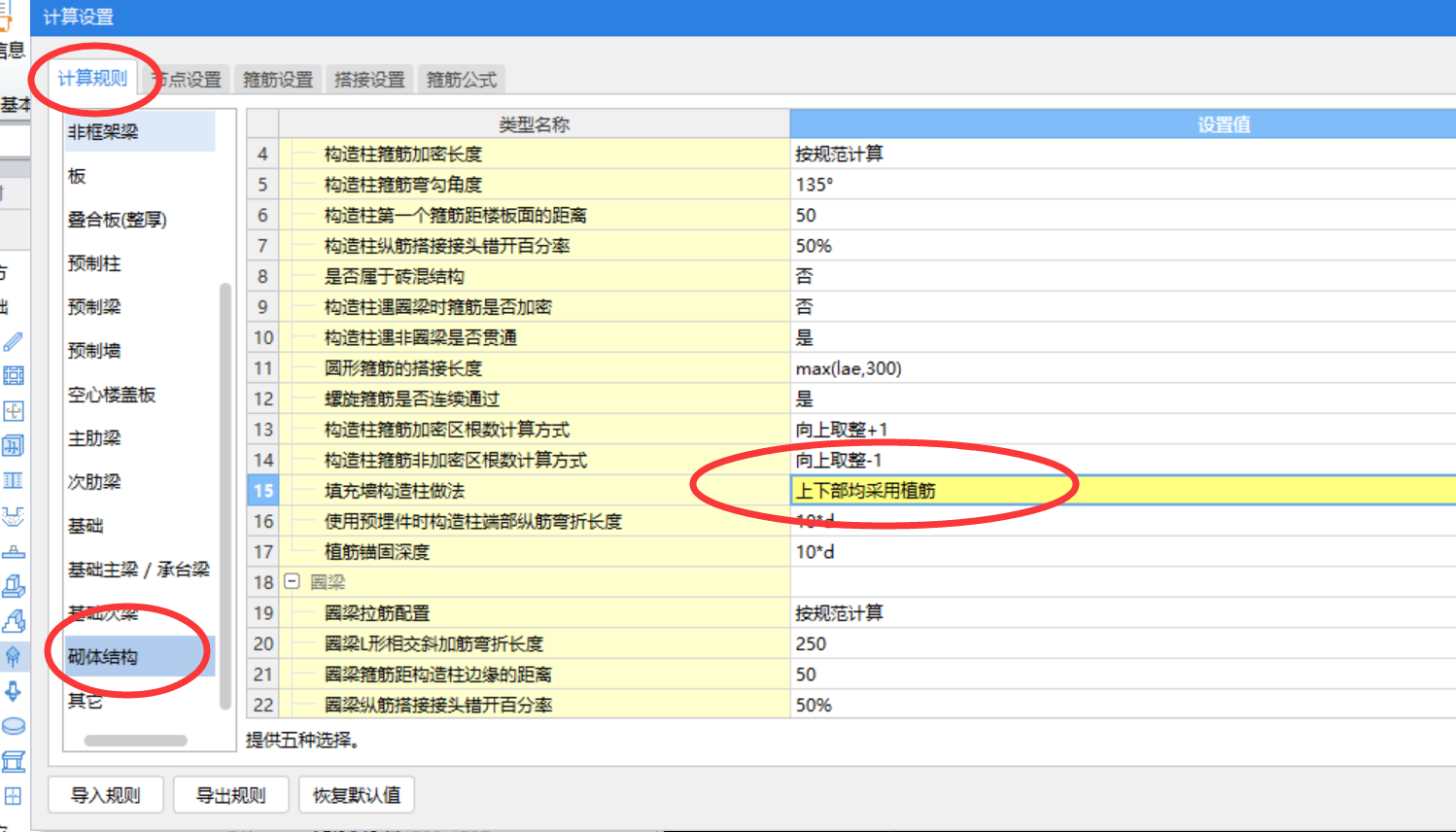The image size is (1456, 832).
Task: Collapse the 圈梁 group in row 18
Action: tap(292, 581)
